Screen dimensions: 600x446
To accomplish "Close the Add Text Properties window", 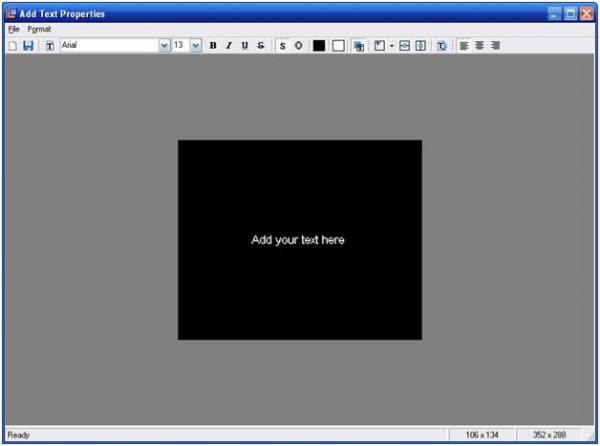I will pyautogui.click(x=587, y=14).
